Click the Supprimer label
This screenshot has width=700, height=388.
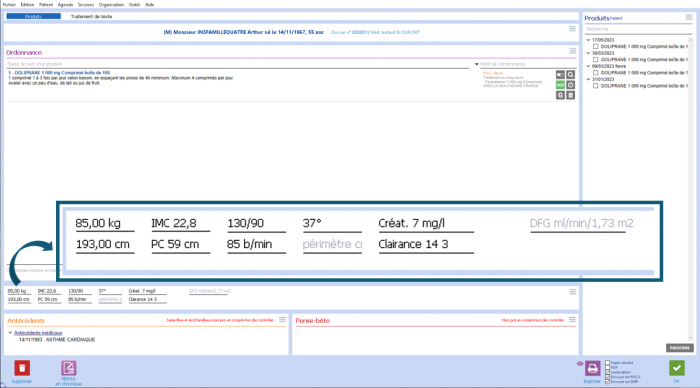pyautogui.click(x=22, y=381)
